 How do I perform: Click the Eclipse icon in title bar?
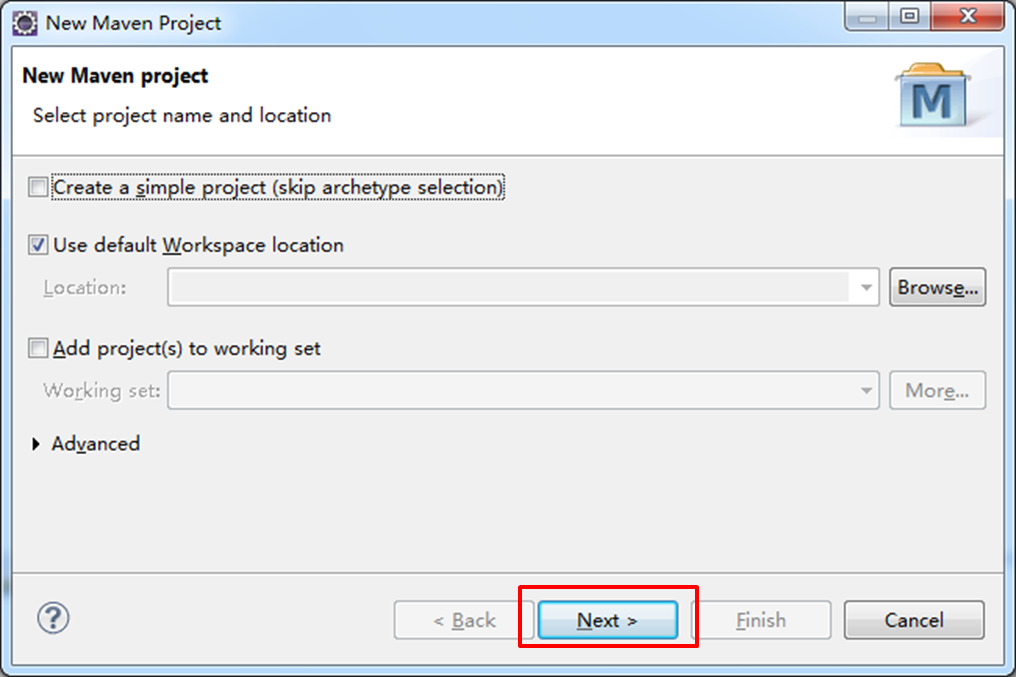[x=25, y=23]
